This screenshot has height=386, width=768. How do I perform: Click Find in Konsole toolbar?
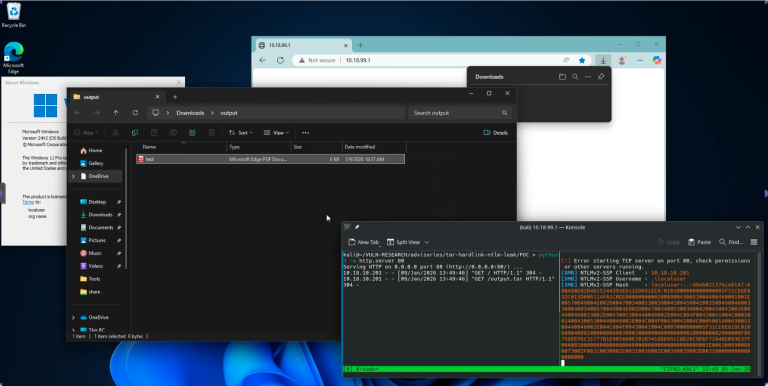coord(731,242)
